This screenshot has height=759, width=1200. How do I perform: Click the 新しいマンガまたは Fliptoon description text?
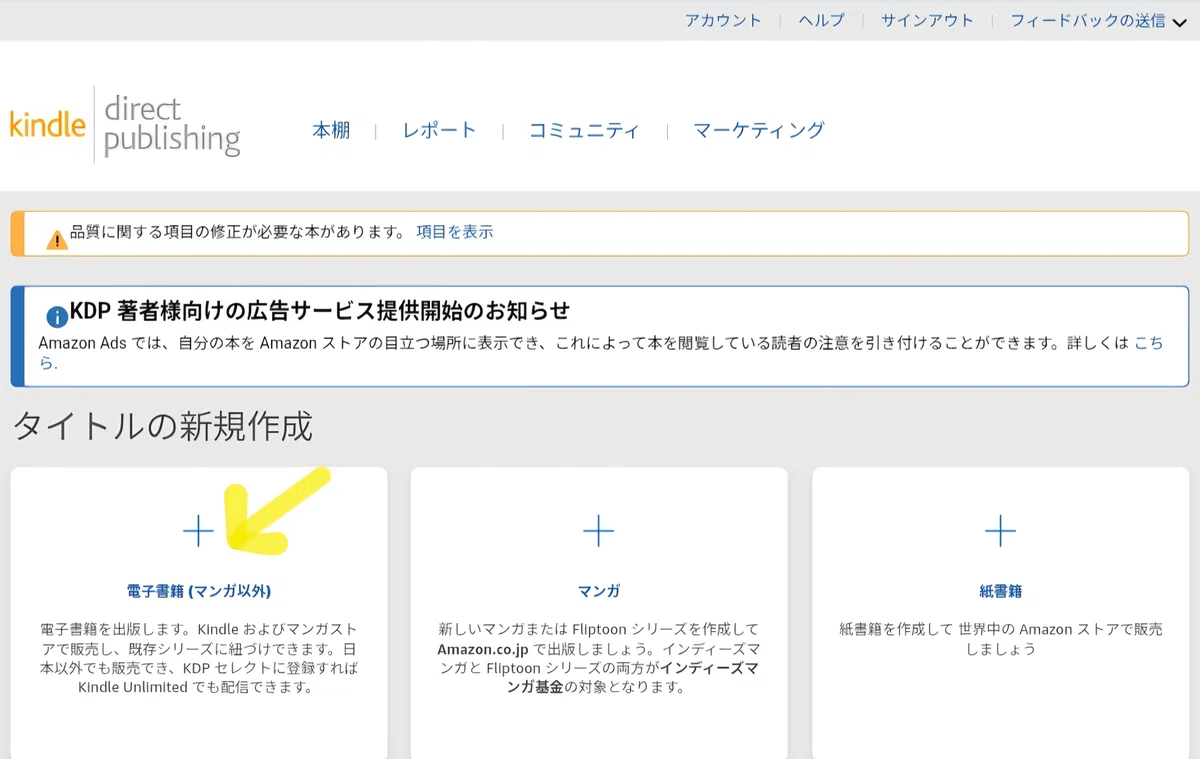click(x=598, y=658)
